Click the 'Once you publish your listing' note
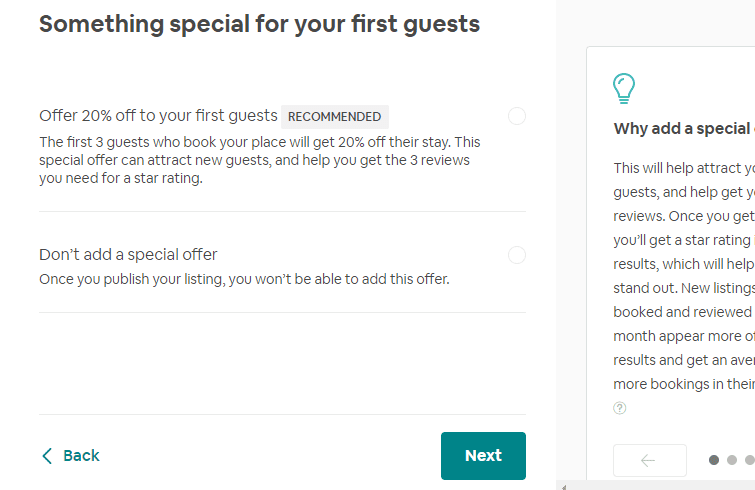The image size is (755, 490). [244, 279]
